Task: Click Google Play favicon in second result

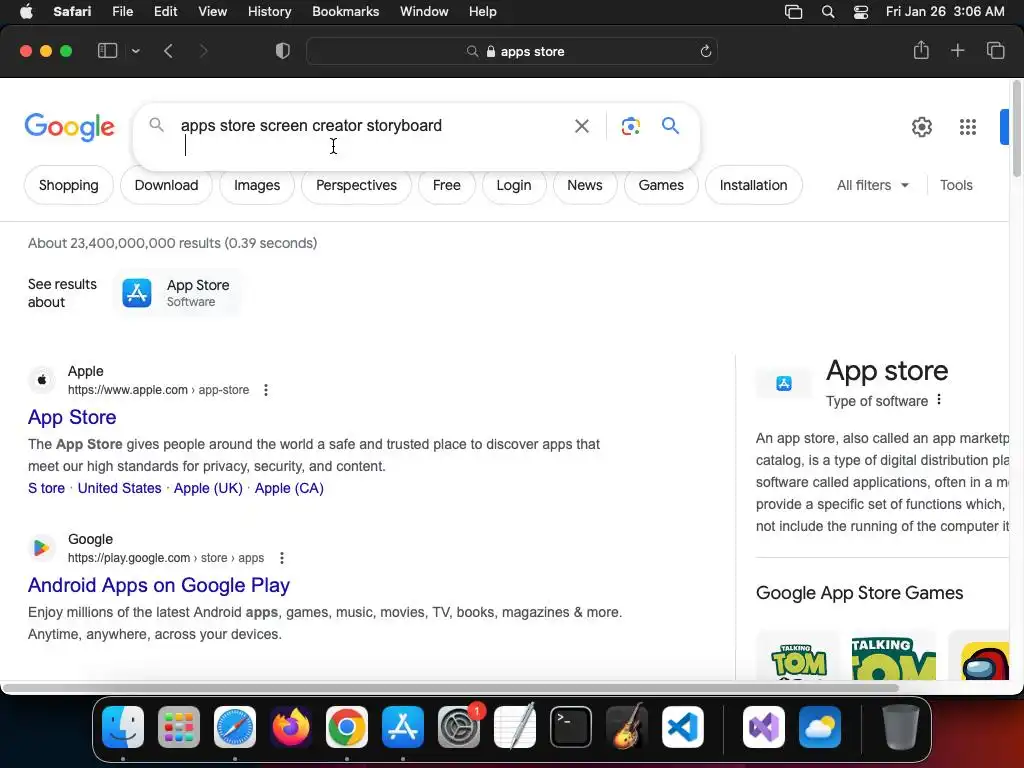Action: click(42, 547)
